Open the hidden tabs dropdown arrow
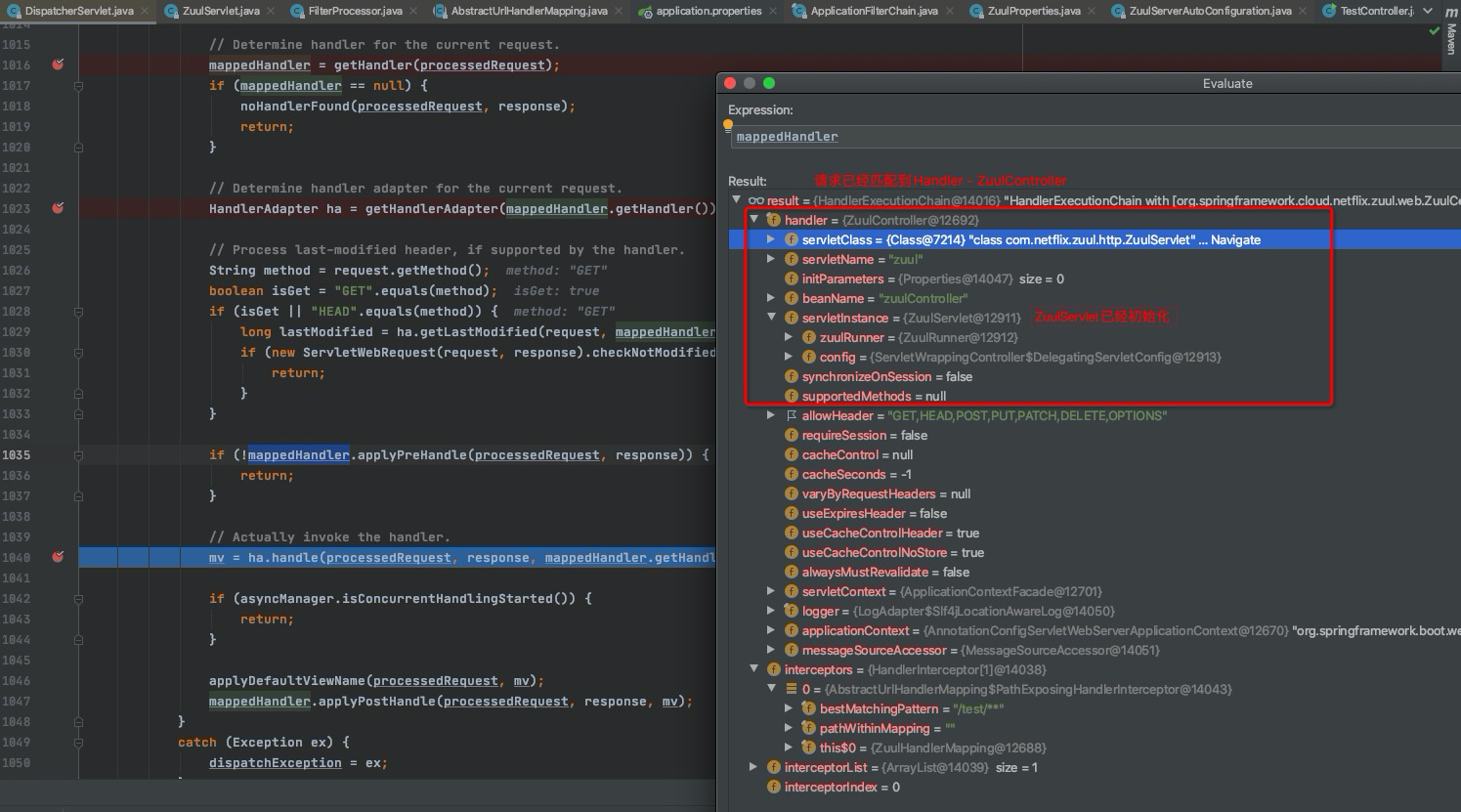 click(x=1428, y=11)
